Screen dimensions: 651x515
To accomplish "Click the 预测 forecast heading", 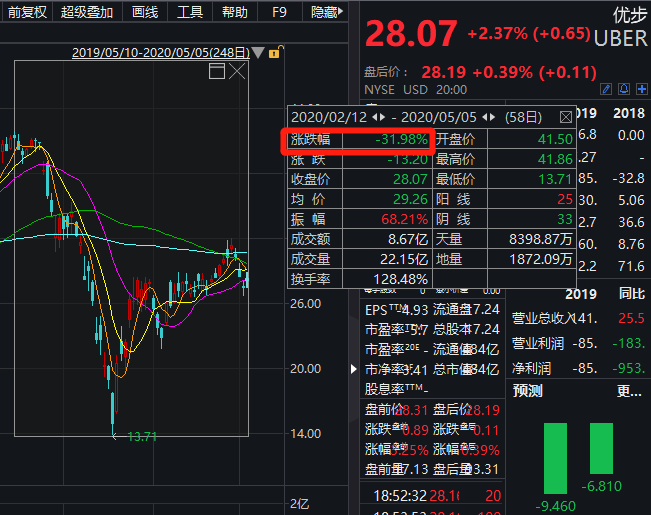I will 527,391.
